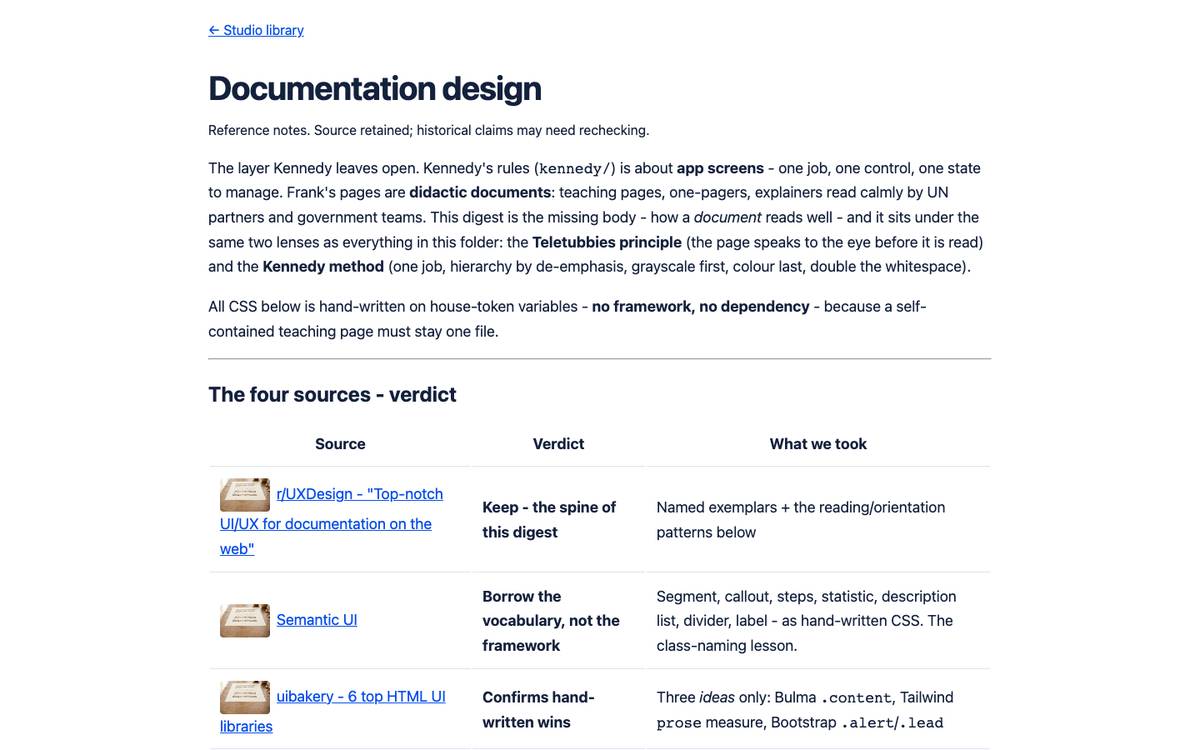
Task: Click the thumbnail beside Semantic UI
Action: click(x=245, y=620)
